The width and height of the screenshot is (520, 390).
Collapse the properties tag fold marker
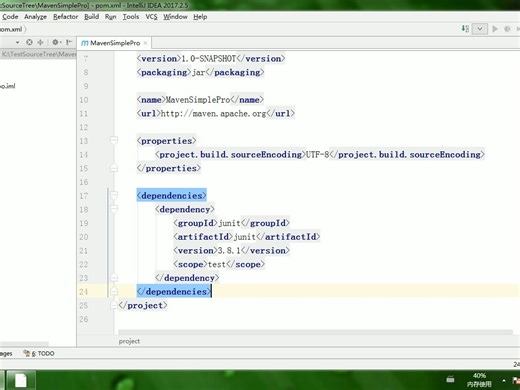coord(114,140)
